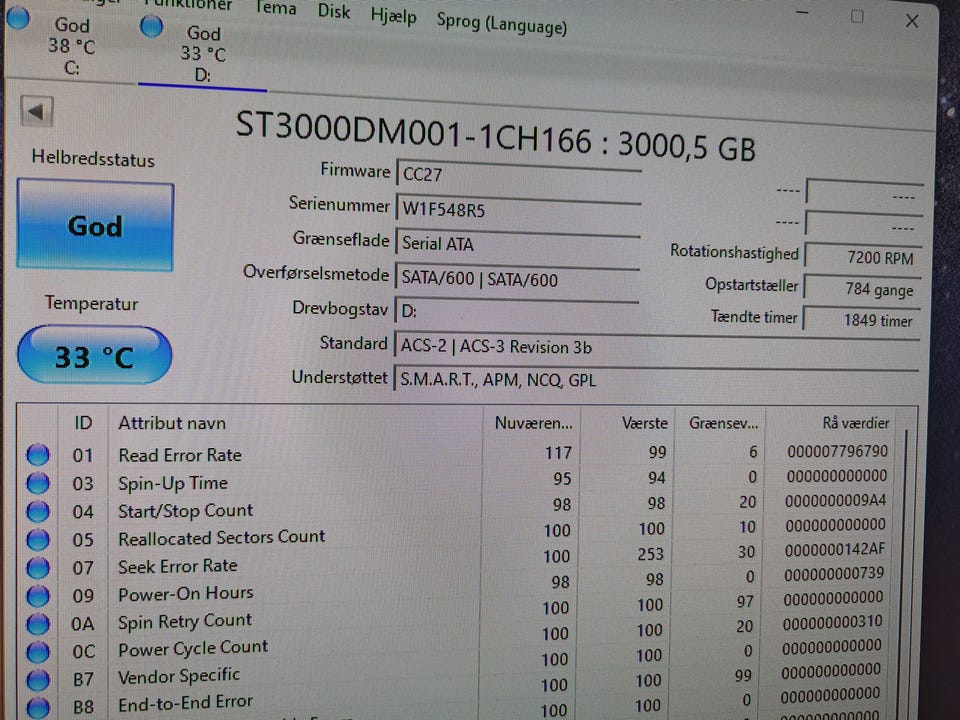Viewport: 960px width, 720px height.
Task: Click the Reallocated Sectors Count status circle
Action: tap(38, 539)
